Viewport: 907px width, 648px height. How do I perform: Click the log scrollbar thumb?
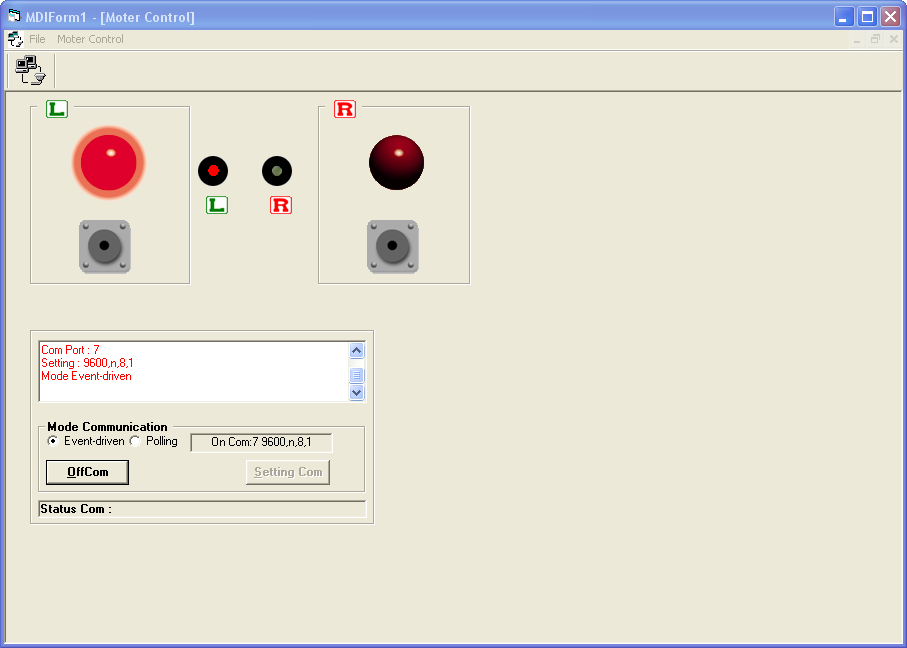coord(356,375)
